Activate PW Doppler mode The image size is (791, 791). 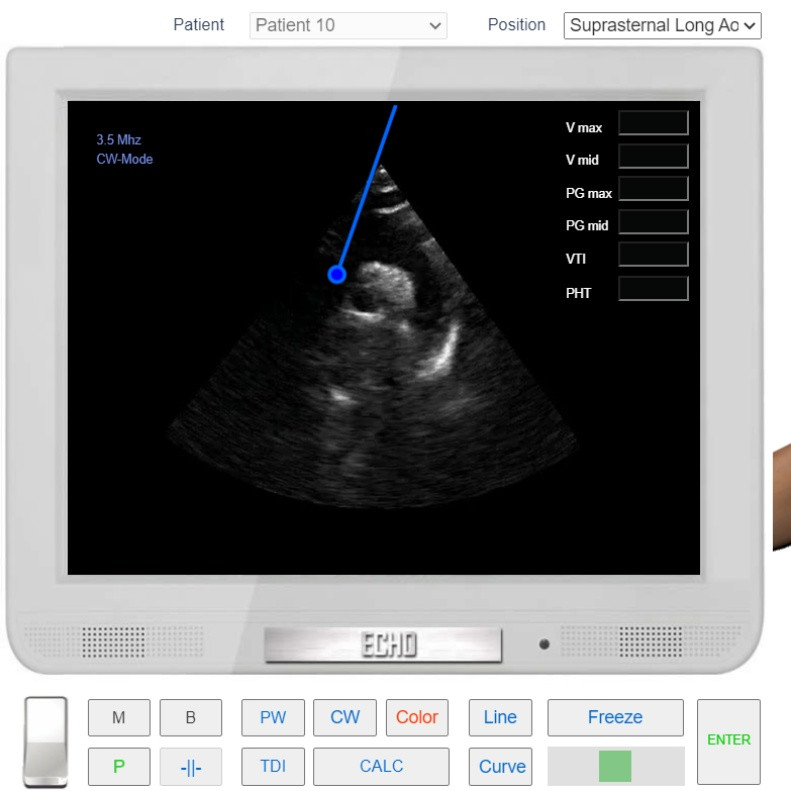click(273, 717)
